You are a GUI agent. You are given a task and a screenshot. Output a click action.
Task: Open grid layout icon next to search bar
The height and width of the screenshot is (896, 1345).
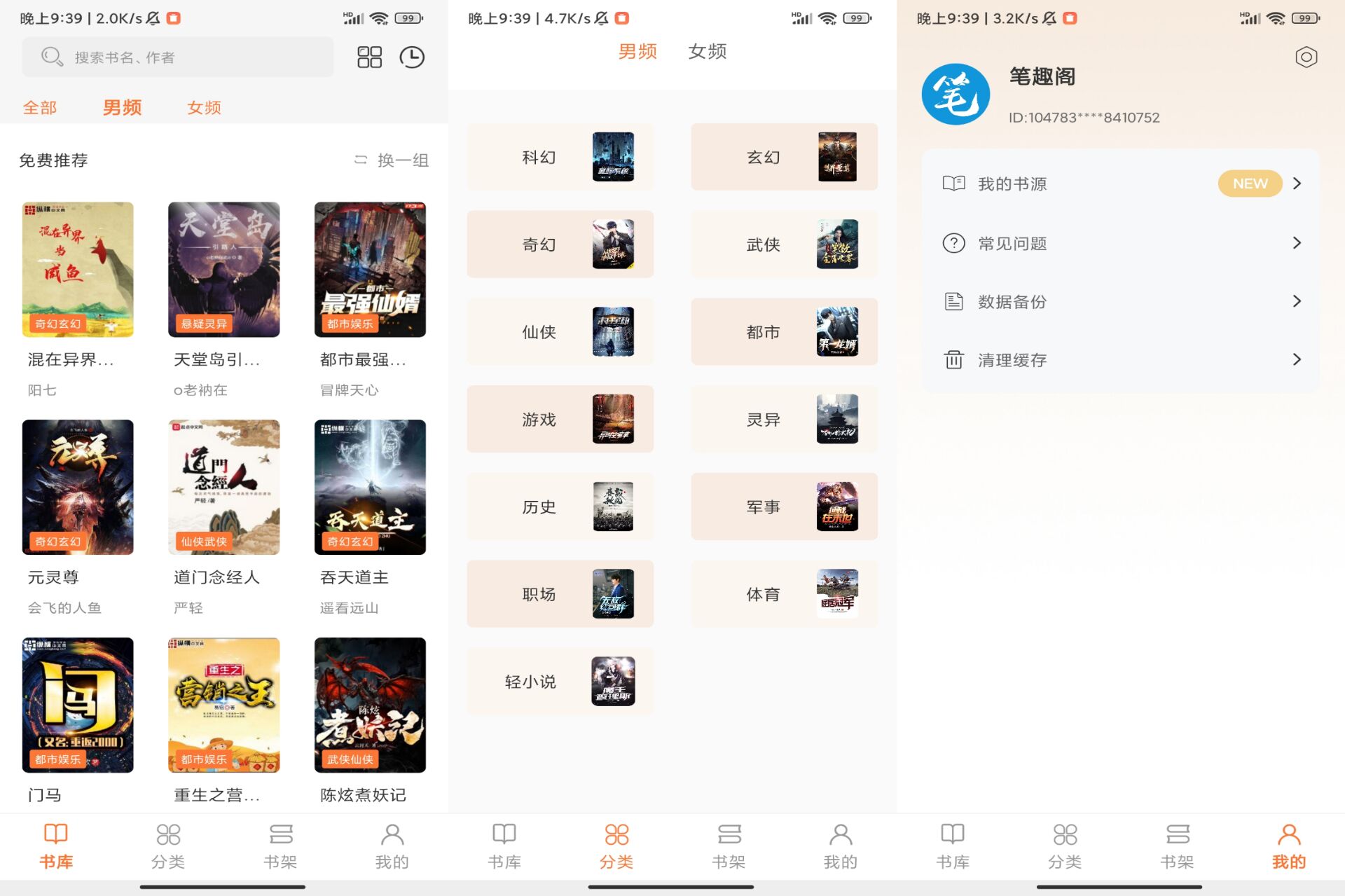[371, 57]
